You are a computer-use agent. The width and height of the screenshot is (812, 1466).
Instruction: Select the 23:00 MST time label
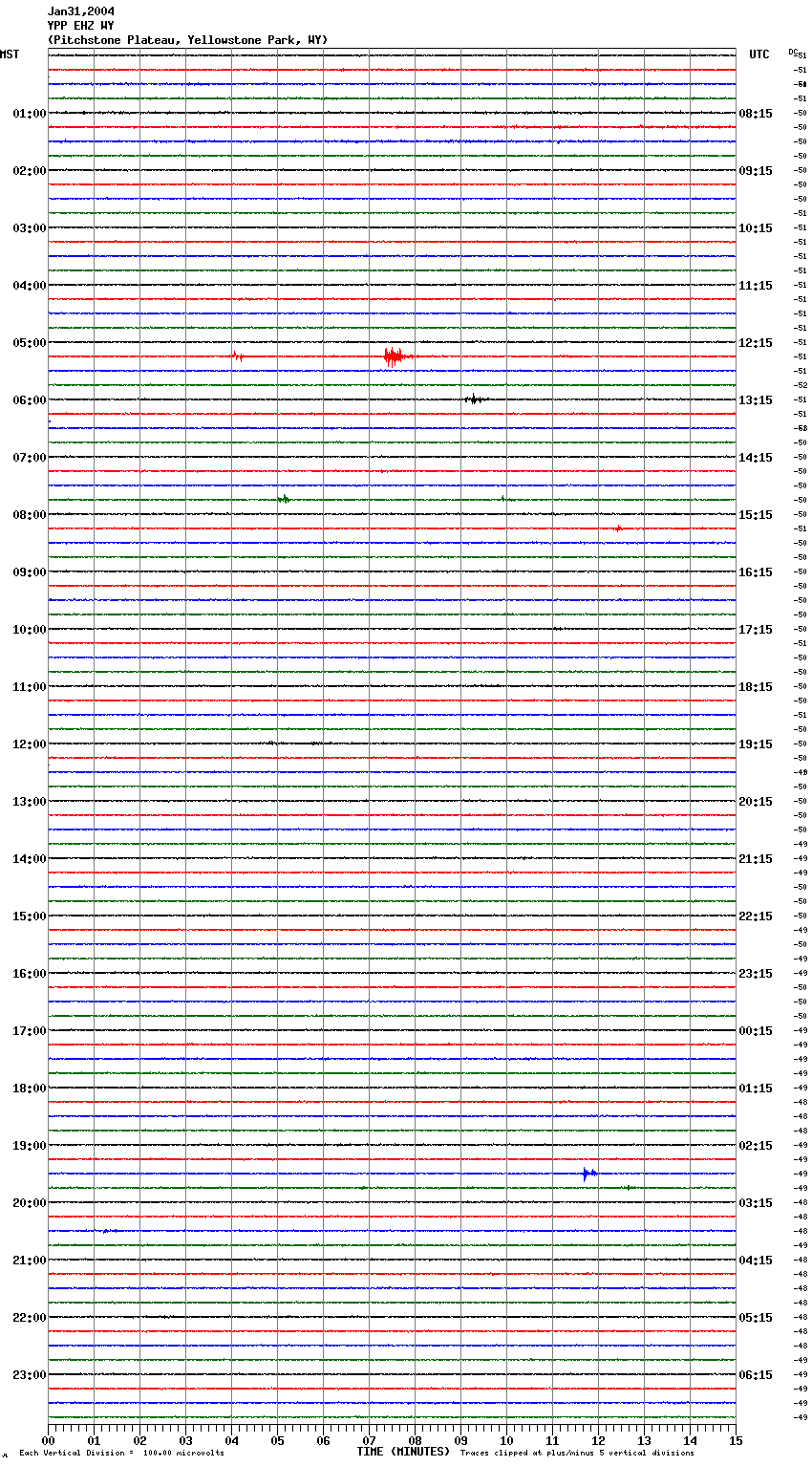pyautogui.click(x=30, y=1375)
